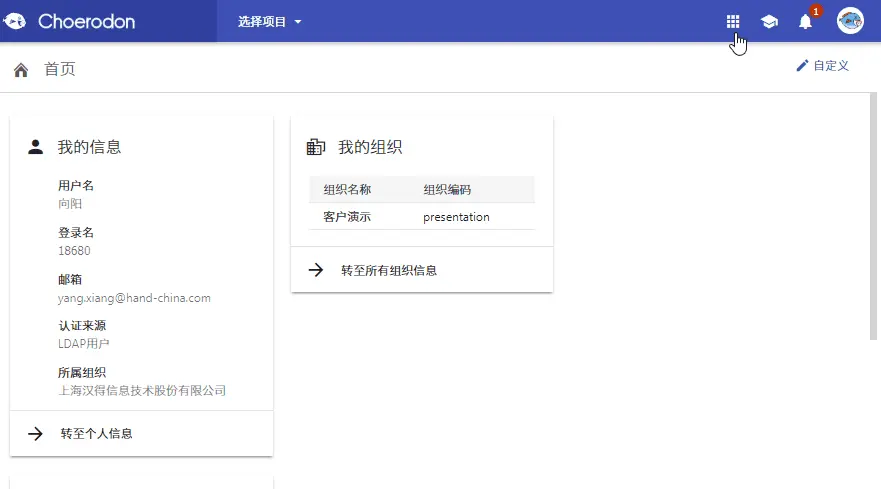Image resolution: width=881 pixels, height=489 pixels.
Task: Go to 转至个人信息 link
Action: (97, 433)
